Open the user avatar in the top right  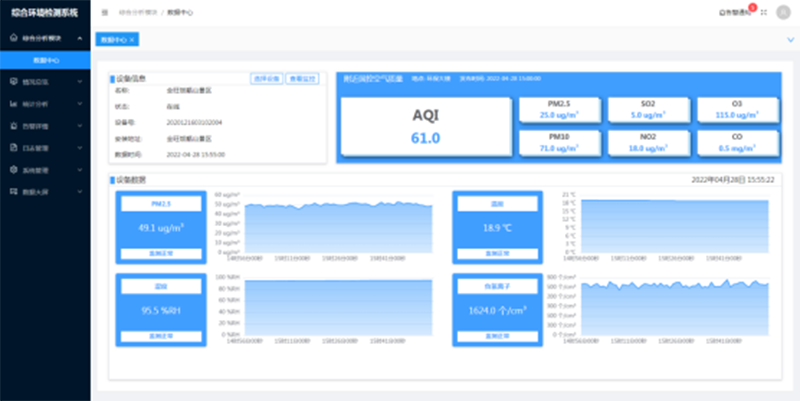(x=783, y=12)
